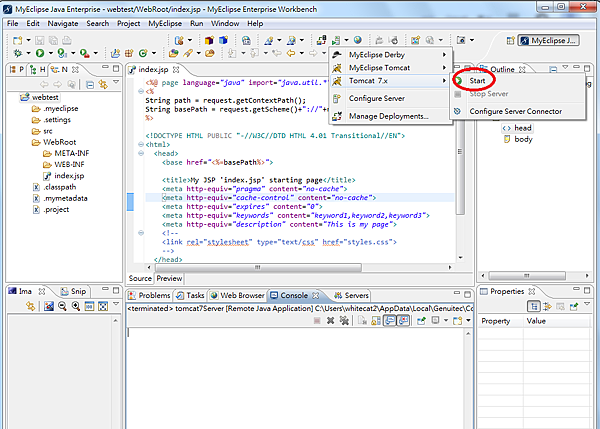Image resolution: width=600 pixels, height=429 pixels.
Task: Expand the MyEclipse Tomcat submenu arrow
Action: click(444, 67)
